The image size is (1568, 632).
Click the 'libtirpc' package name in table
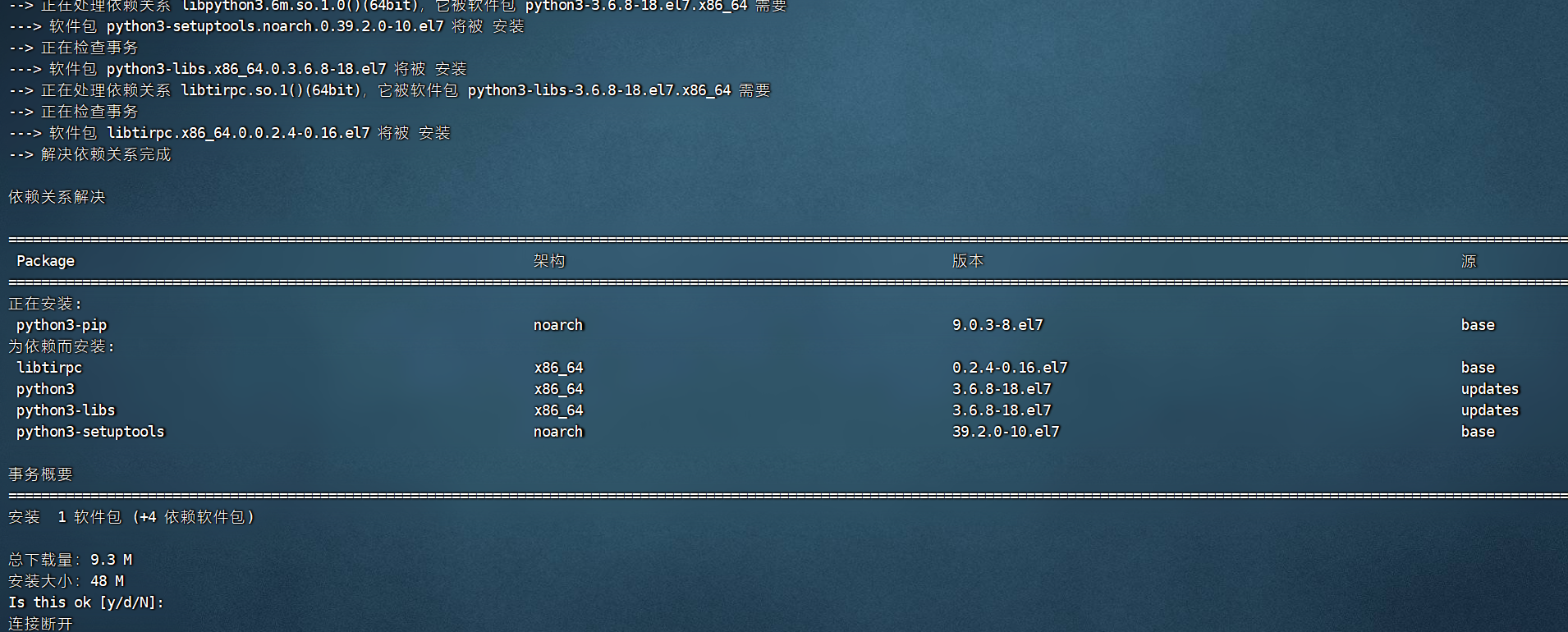(x=49, y=368)
